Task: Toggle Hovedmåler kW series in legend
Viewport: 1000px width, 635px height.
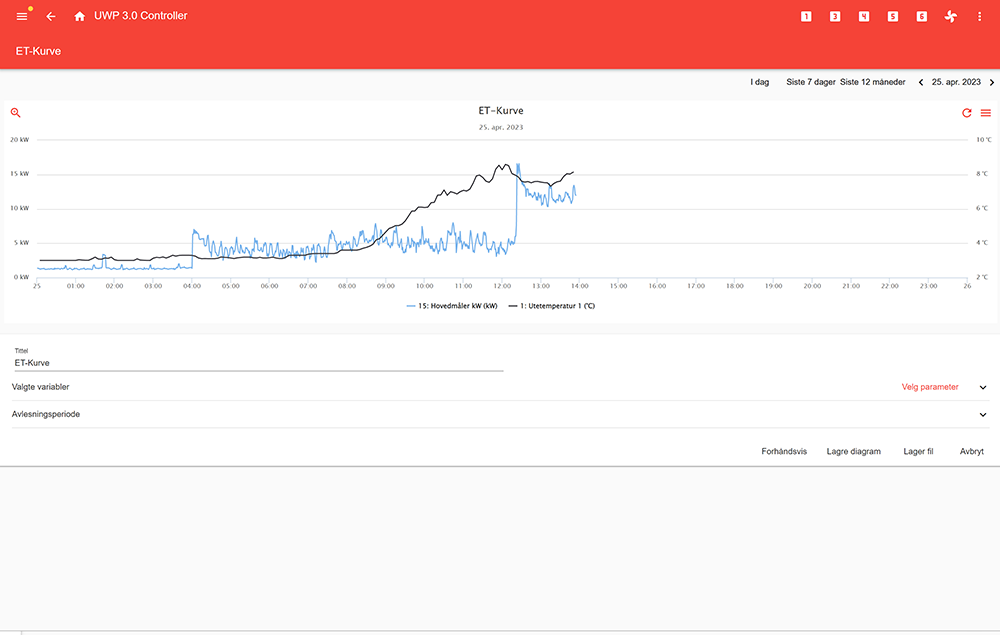Action: pos(452,306)
